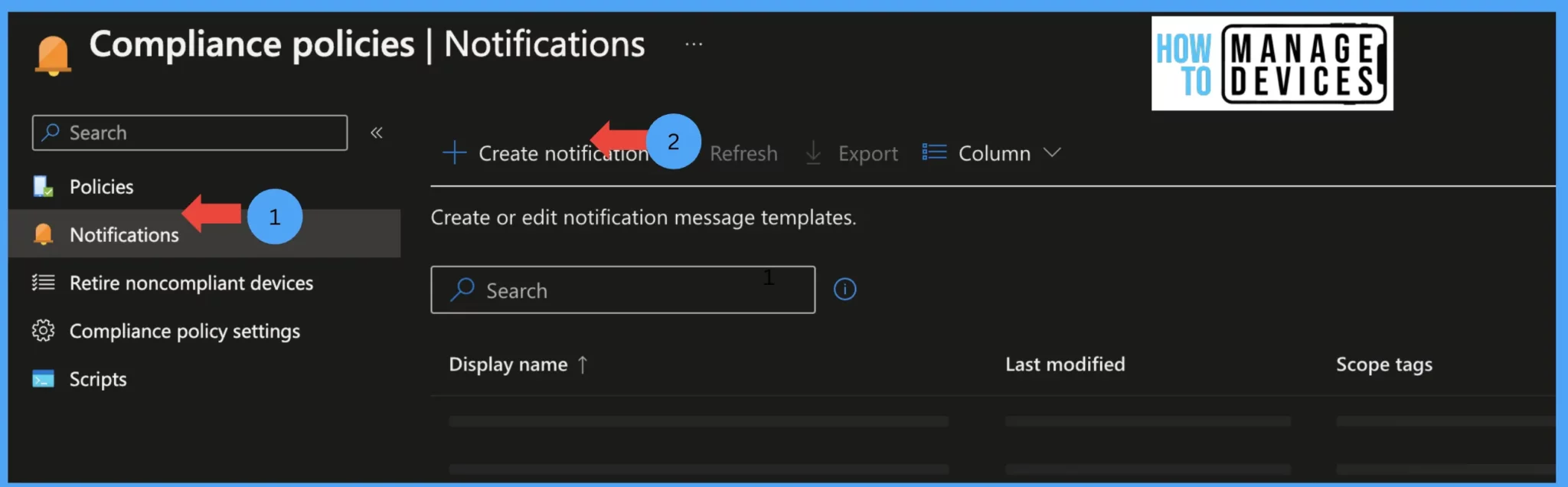Click the notifications Search field in main pane
The height and width of the screenshot is (487, 1568).
coord(623,289)
